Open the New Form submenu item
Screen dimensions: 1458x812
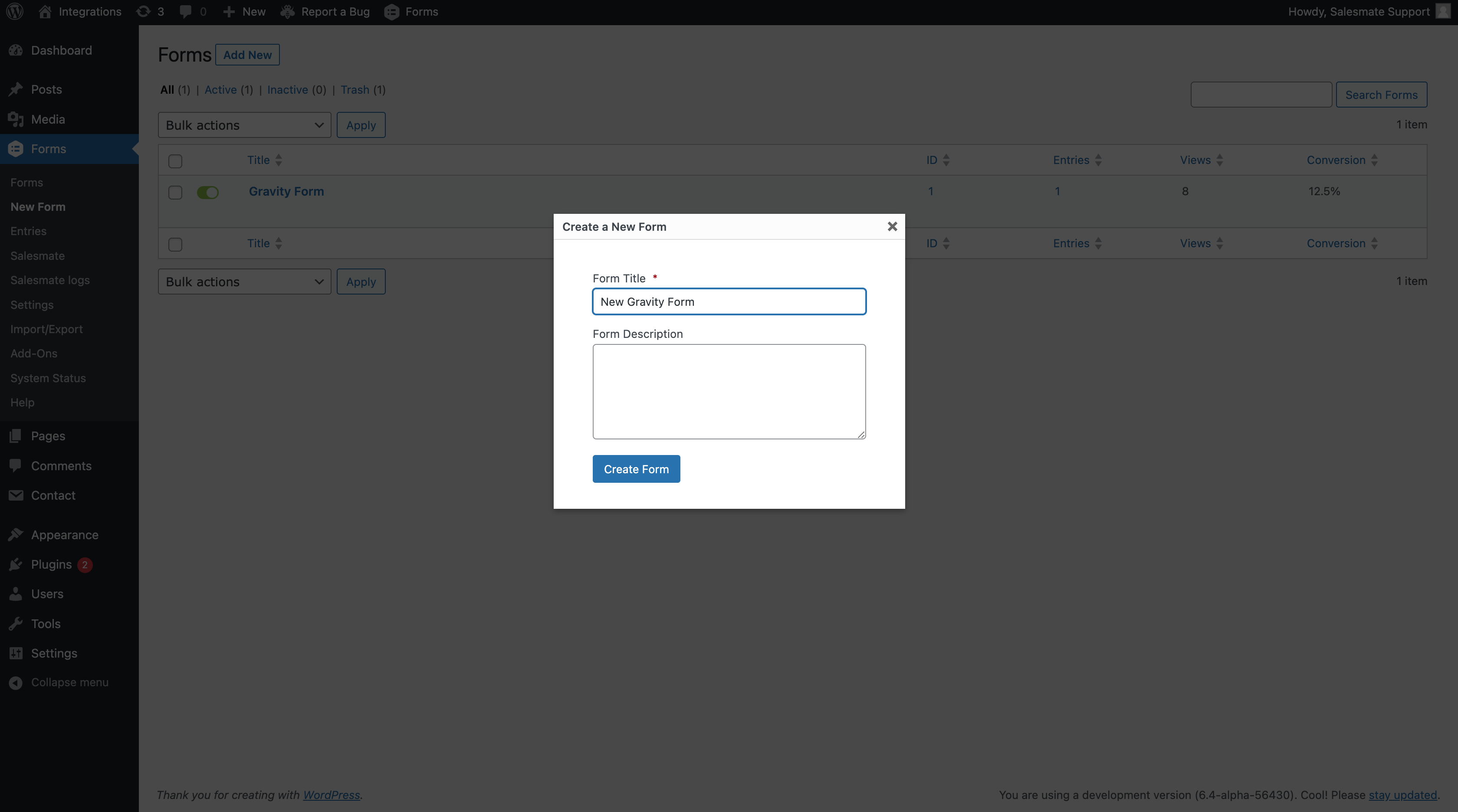38,206
